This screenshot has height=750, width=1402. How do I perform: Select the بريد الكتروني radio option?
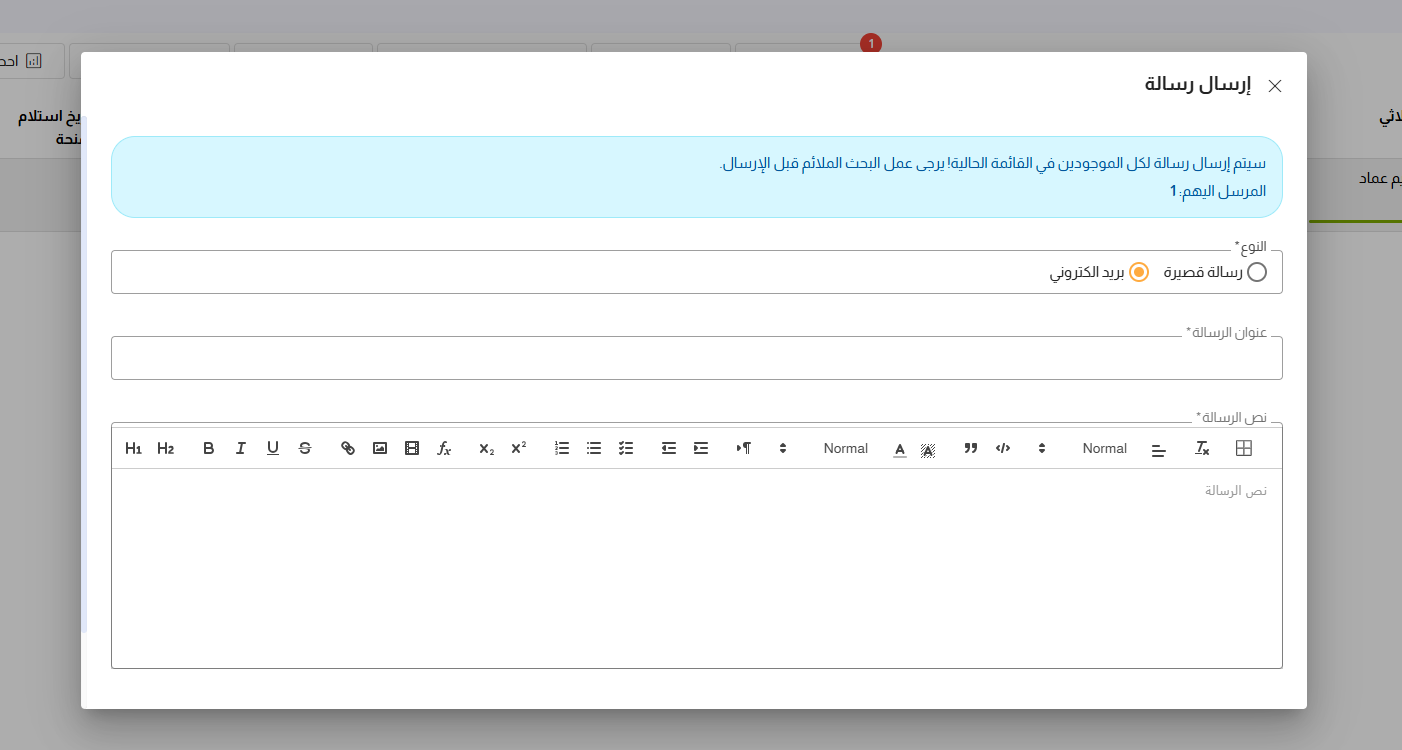1139,272
